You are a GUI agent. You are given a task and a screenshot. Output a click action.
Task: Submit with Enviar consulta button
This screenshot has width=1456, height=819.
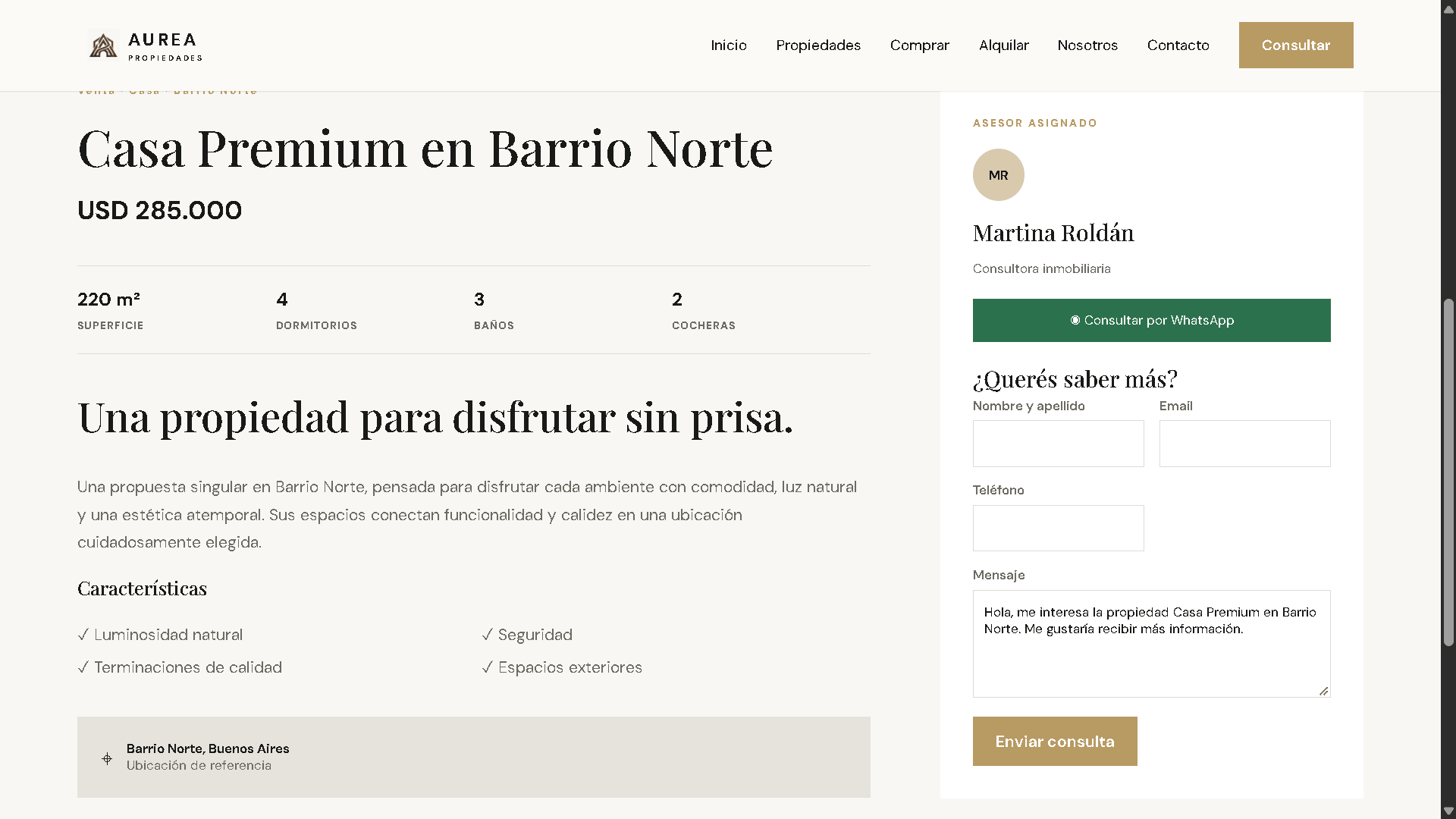(x=1055, y=741)
